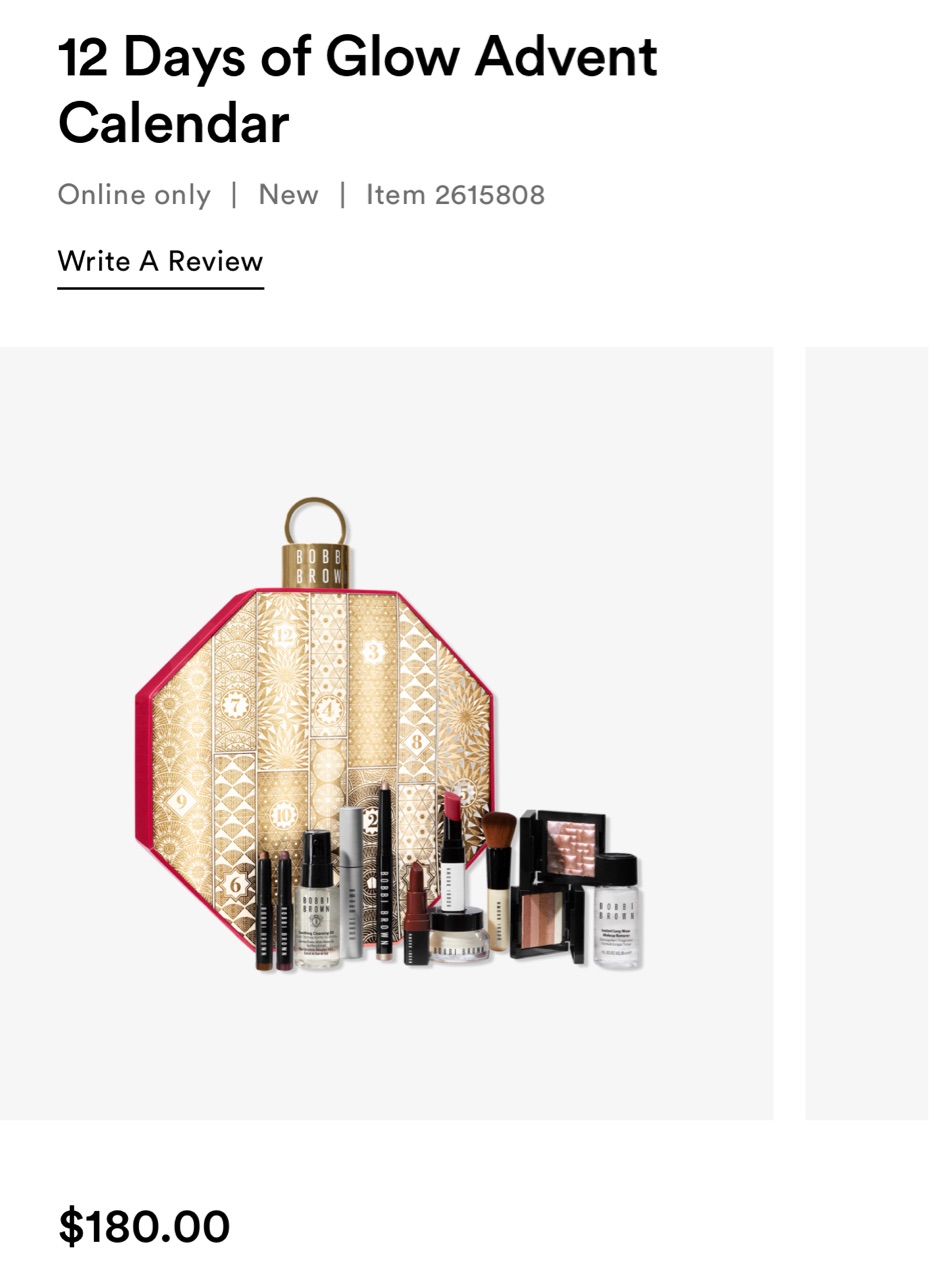Click the gold ring atop the ornament
This screenshot has width=929, height=1280.
pyautogui.click(x=315, y=521)
